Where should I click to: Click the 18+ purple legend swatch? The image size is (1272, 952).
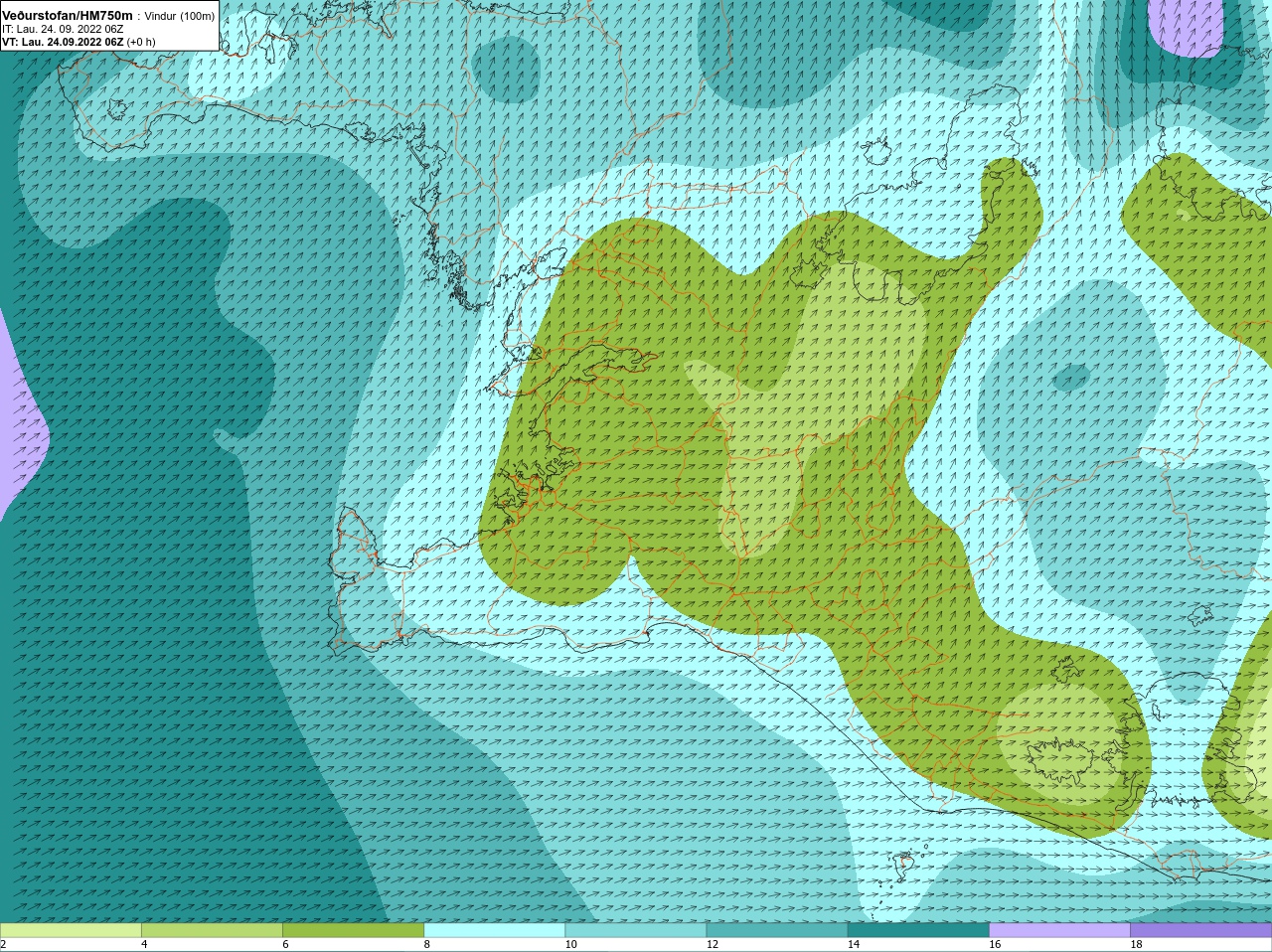point(1200,930)
